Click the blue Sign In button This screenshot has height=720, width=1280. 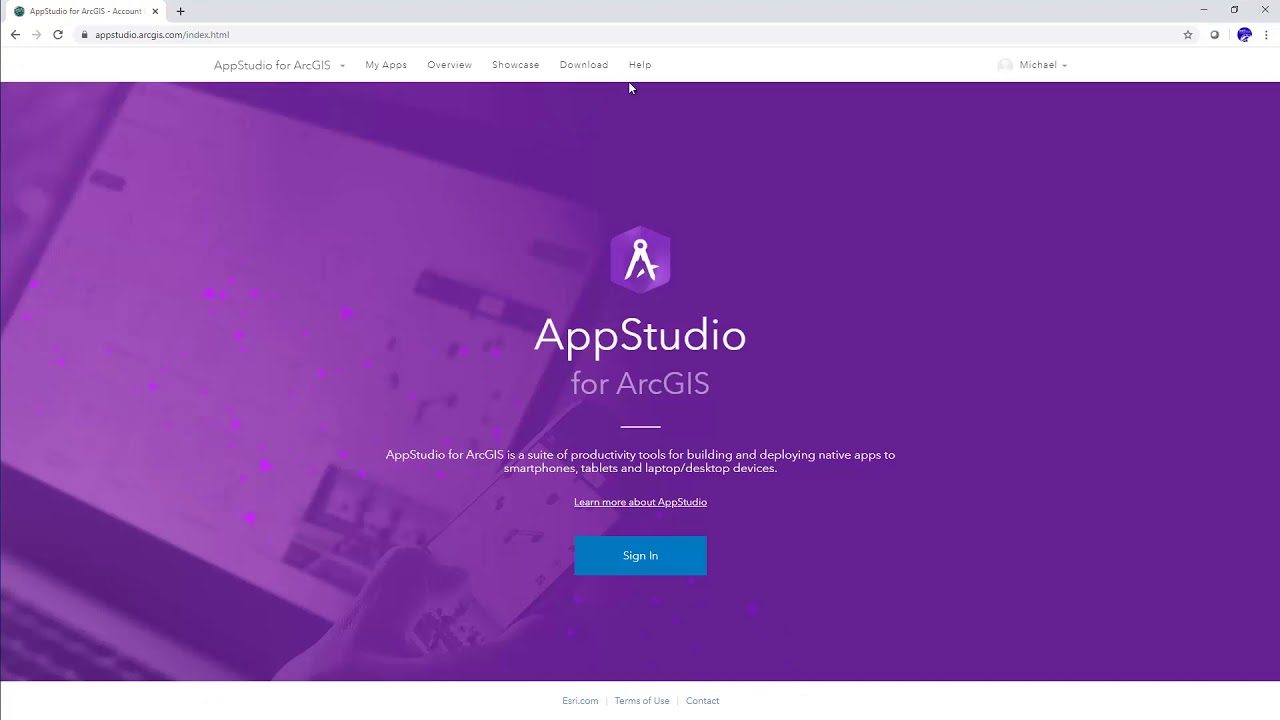click(x=640, y=556)
